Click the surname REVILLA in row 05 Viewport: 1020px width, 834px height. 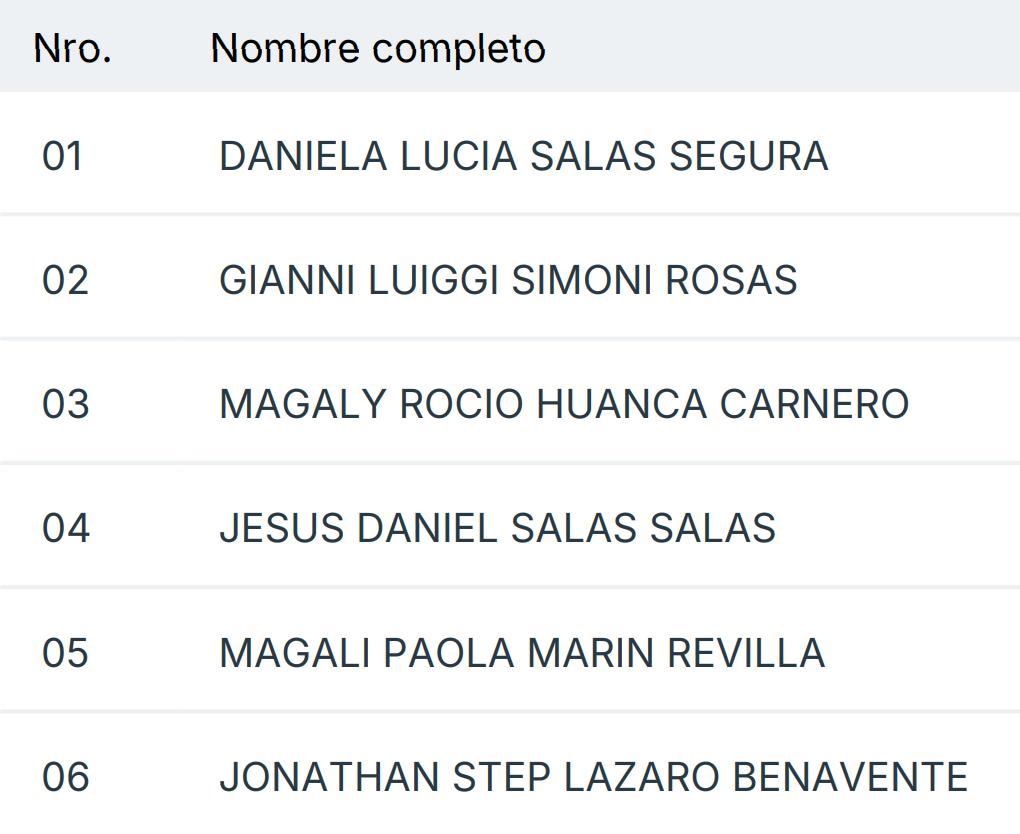click(746, 653)
